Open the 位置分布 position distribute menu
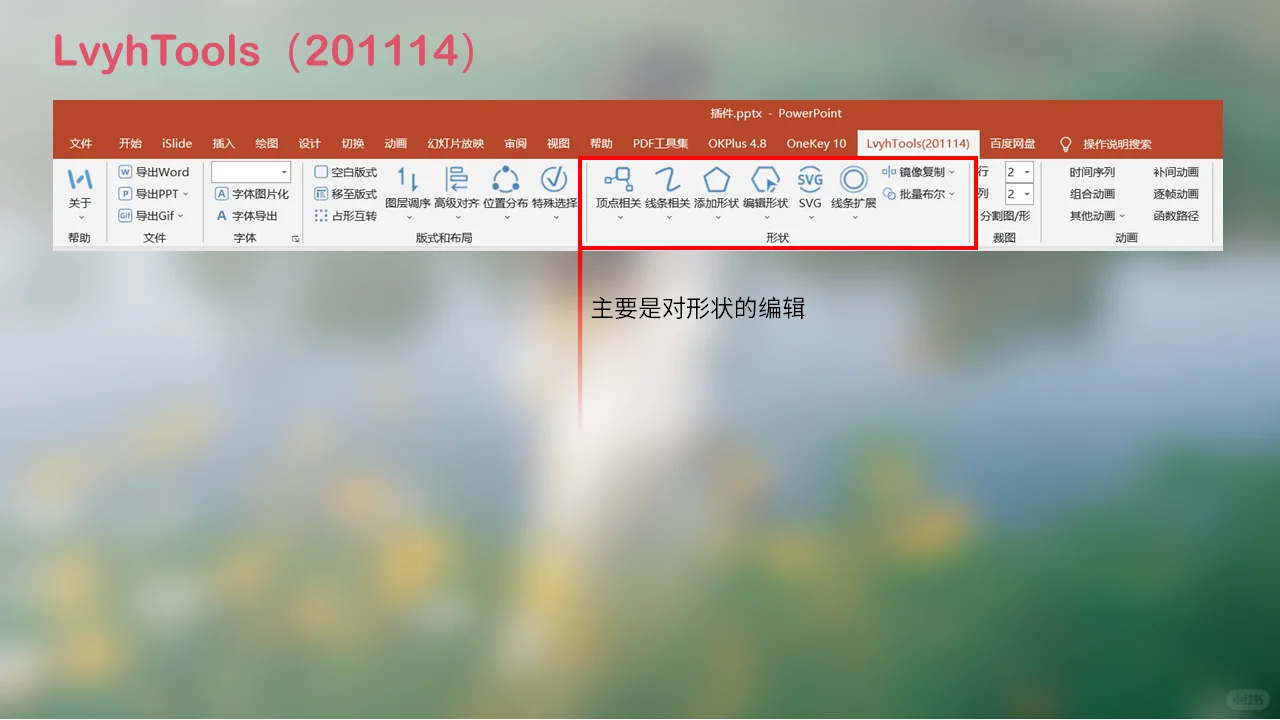1280x720 pixels. pos(506,192)
